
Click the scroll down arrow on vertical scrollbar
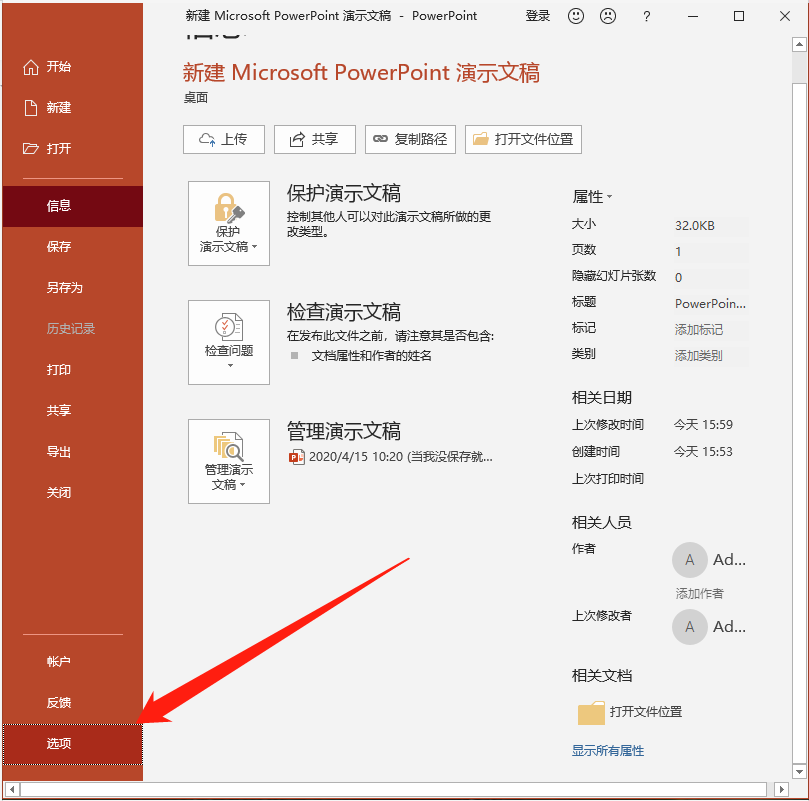[x=799, y=772]
